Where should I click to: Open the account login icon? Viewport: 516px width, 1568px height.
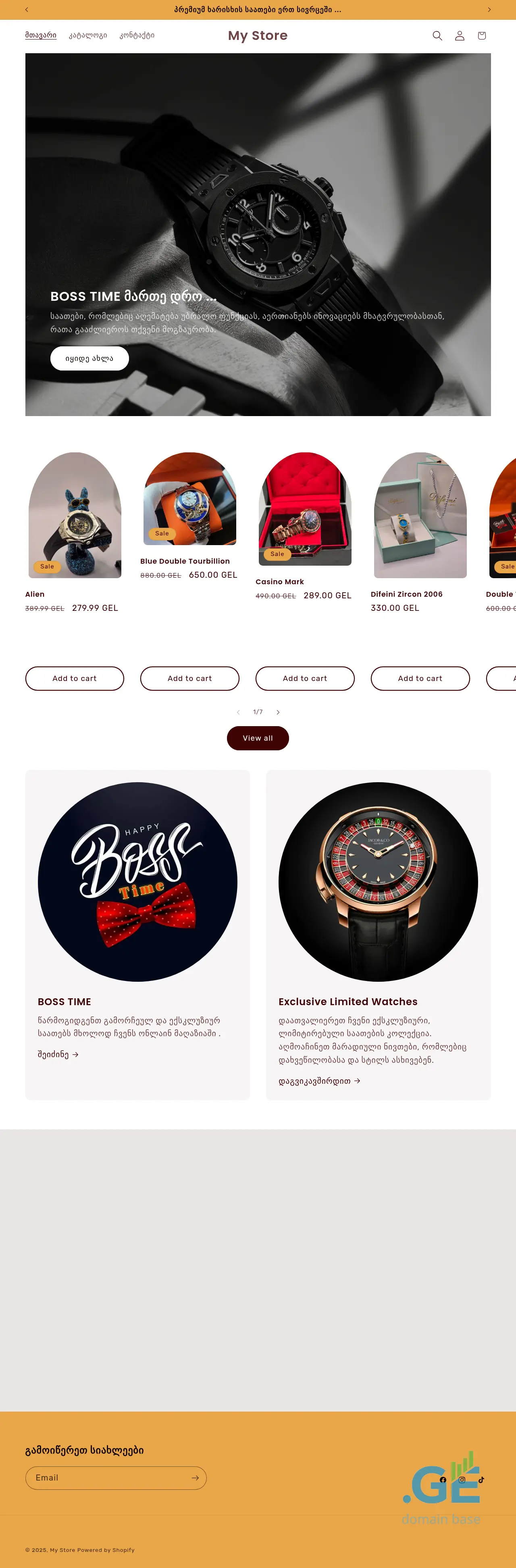tap(460, 36)
